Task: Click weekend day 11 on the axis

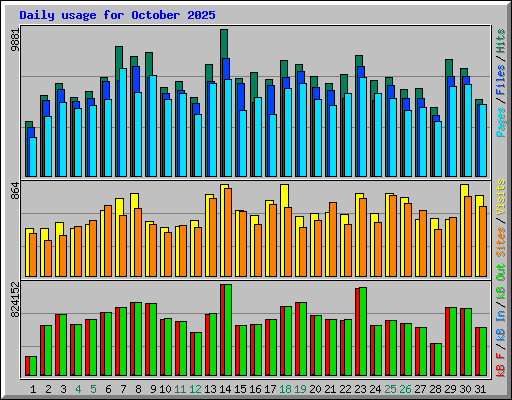Action: [x=180, y=389]
